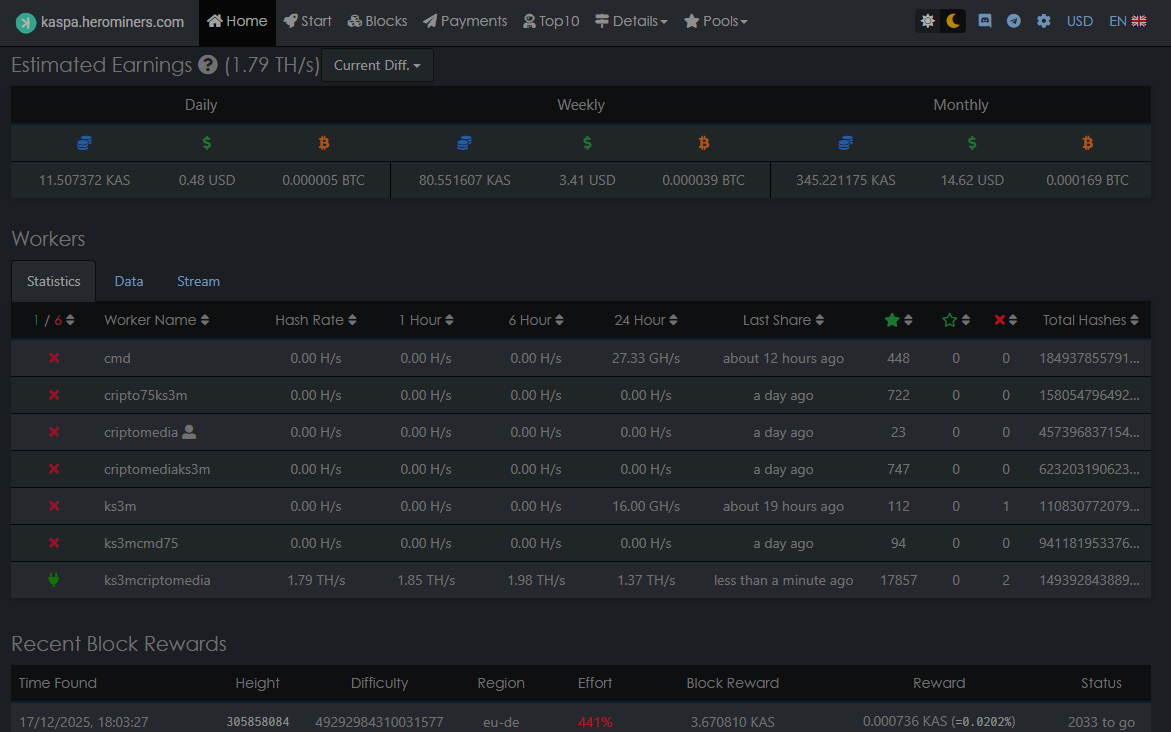The height and width of the screenshot is (732, 1171).
Task: Click Weekly KAS coins icon
Action: coord(465,143)
